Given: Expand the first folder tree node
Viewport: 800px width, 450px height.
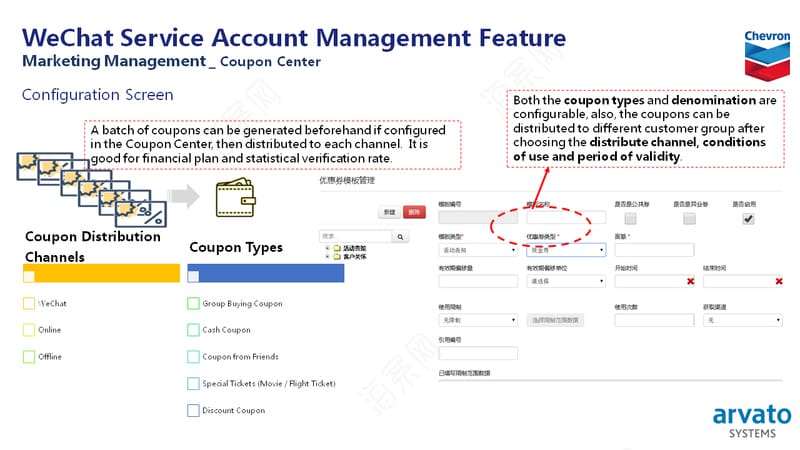Looking at the screenshot, I should (x=327, y=248).
